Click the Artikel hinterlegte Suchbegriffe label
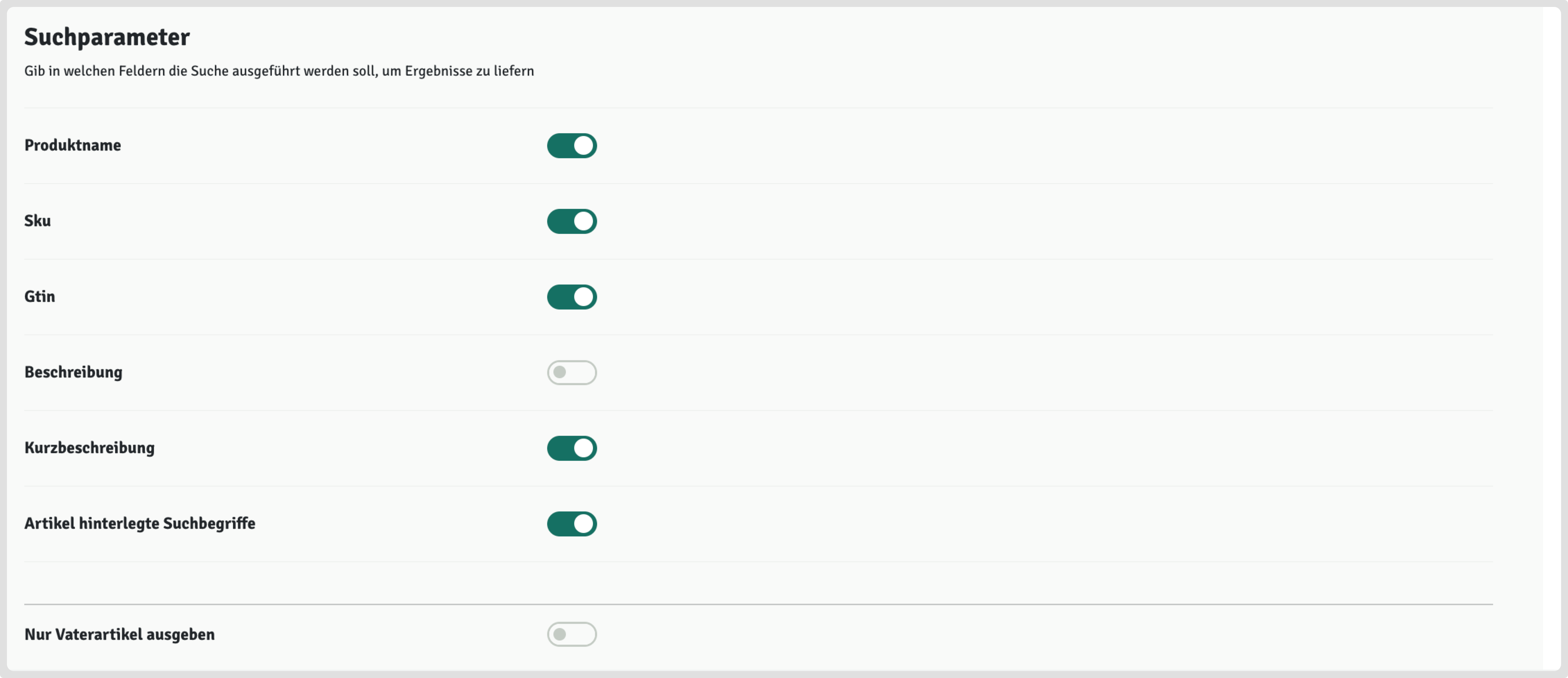 tap(139, 523)
